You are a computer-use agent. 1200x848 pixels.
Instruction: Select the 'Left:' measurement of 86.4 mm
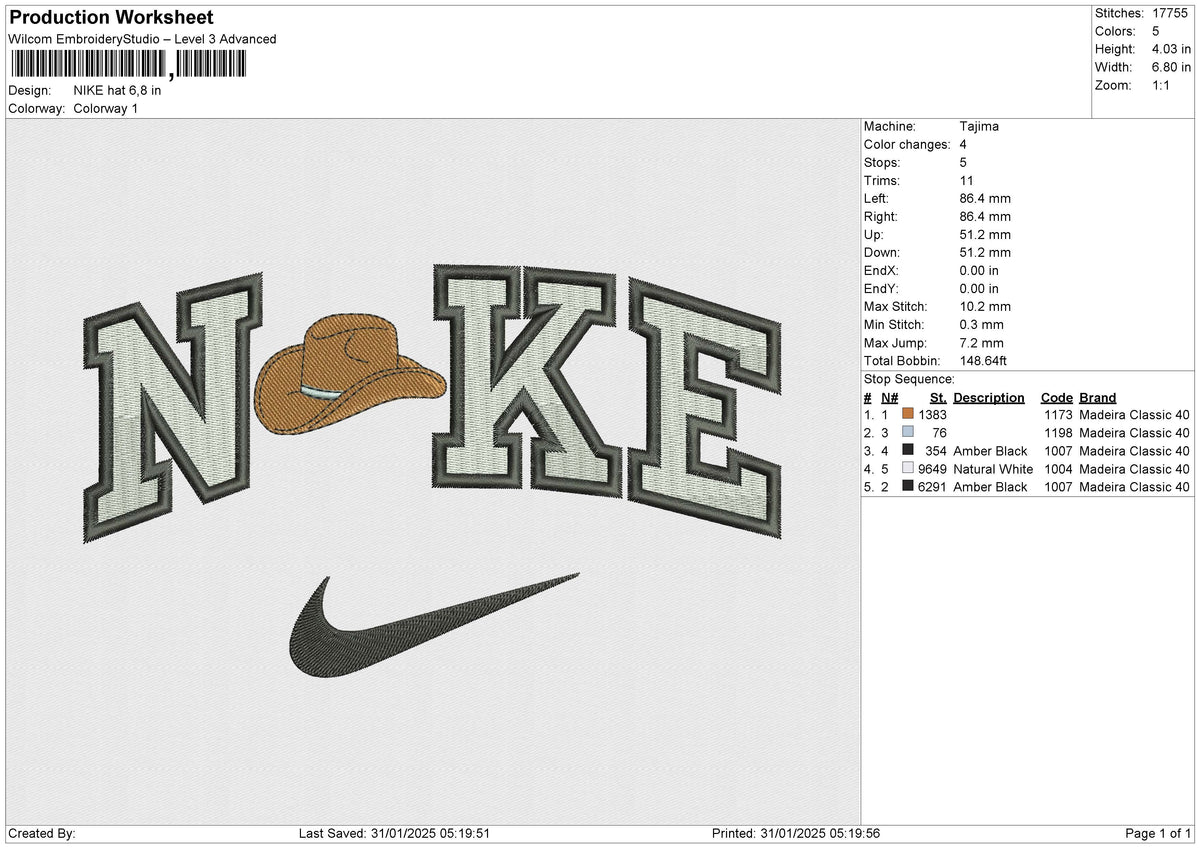pyautogui.click(x=985, y=198)
